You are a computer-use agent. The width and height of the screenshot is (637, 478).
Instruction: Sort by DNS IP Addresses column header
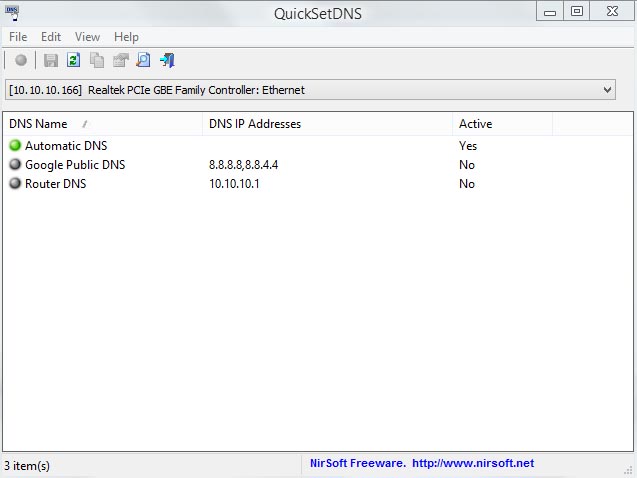click(x=327, y=124)
